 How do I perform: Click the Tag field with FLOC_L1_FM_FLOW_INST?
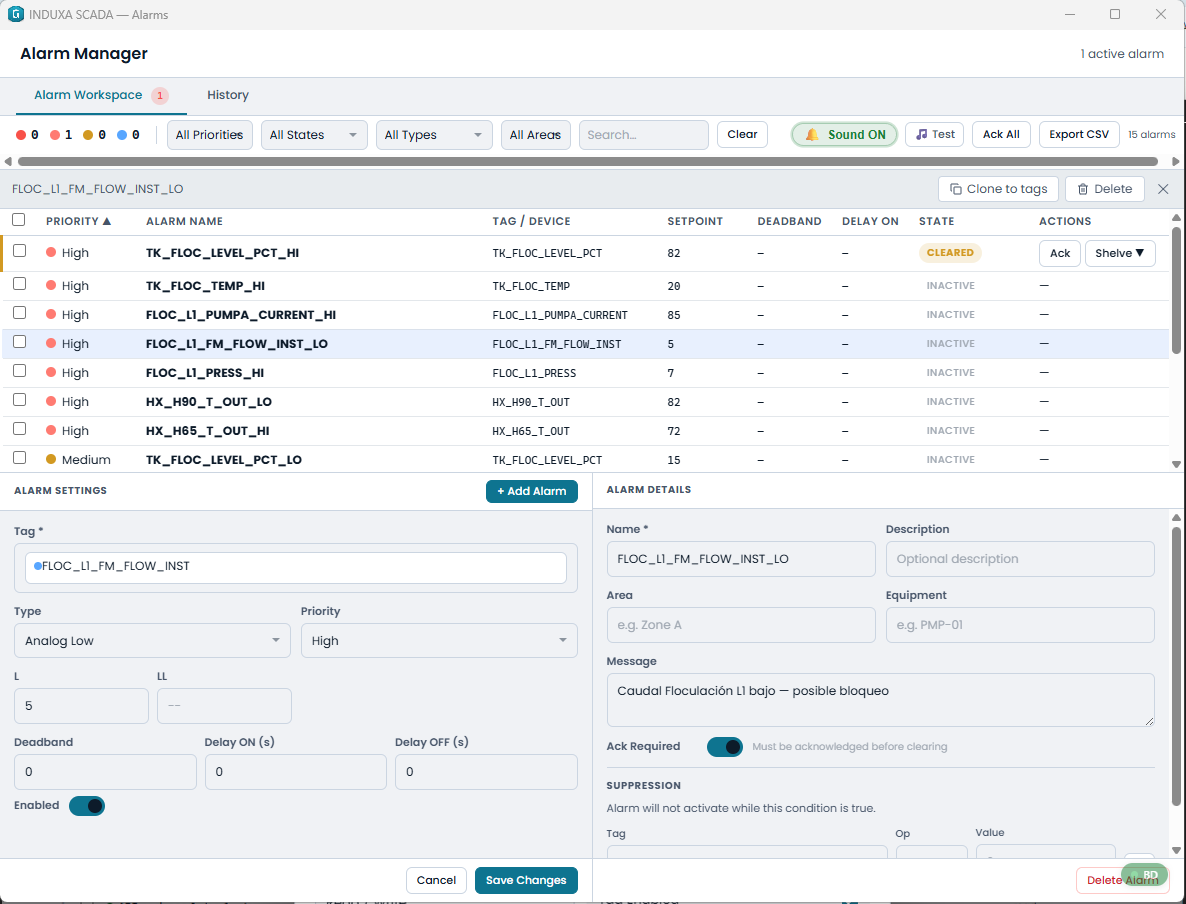[x=296, y=567]
